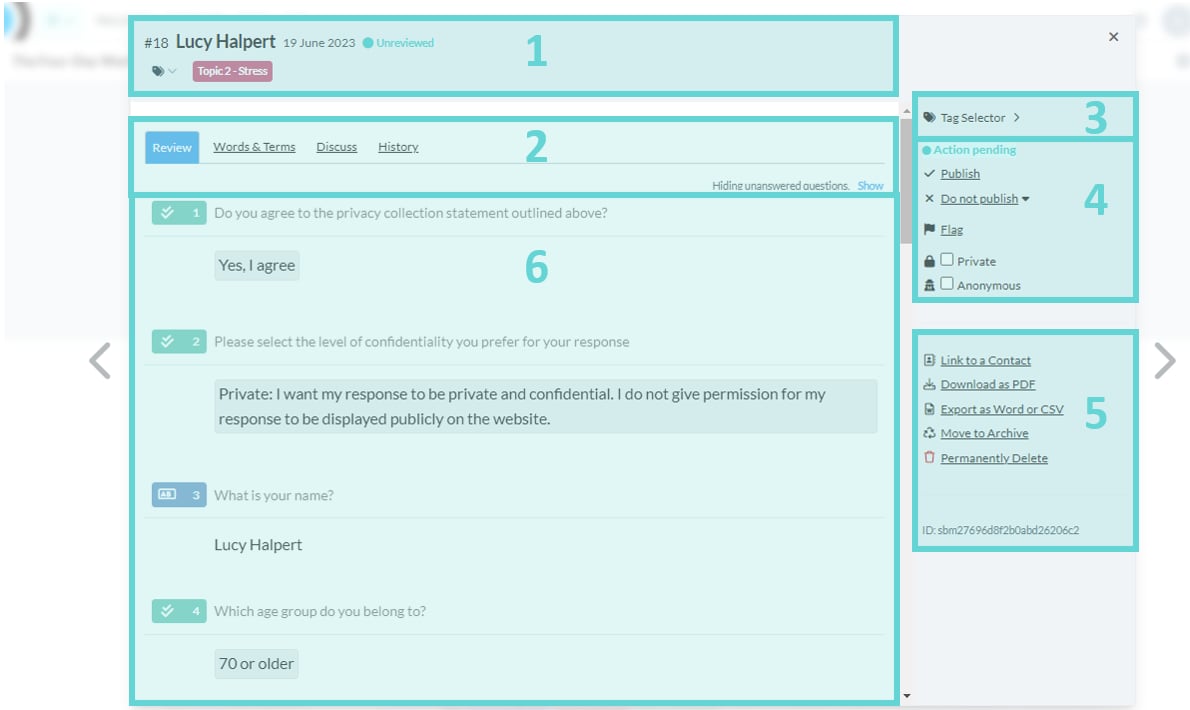Screen dimensions: 1190x710
Task: Click the Tag Selector tag icon
Action: 929,118
